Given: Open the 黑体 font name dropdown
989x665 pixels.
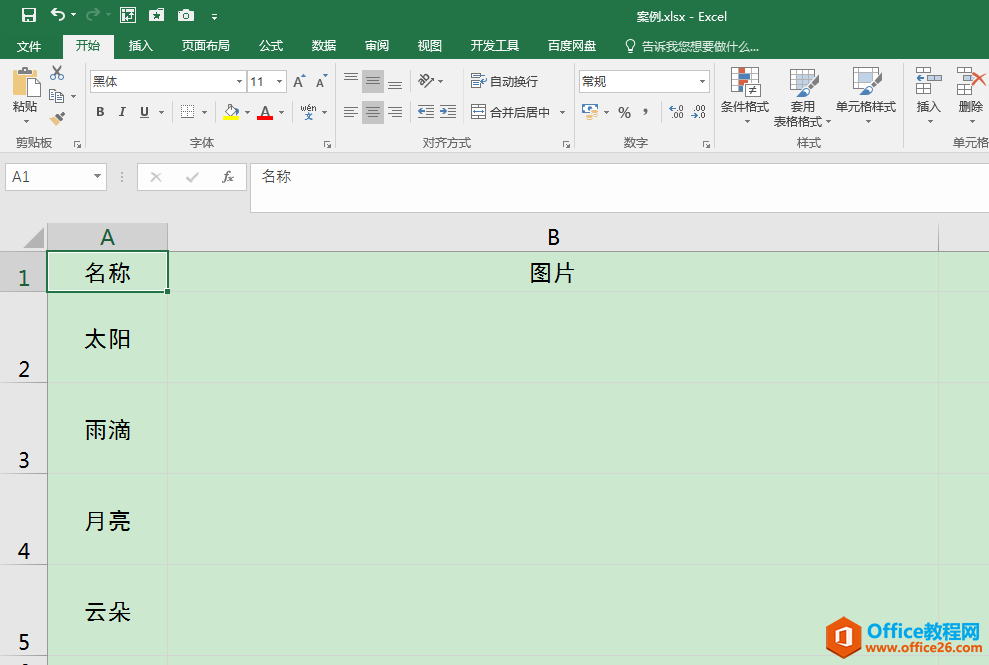Looking at the screenshot, I should [239, 81].
